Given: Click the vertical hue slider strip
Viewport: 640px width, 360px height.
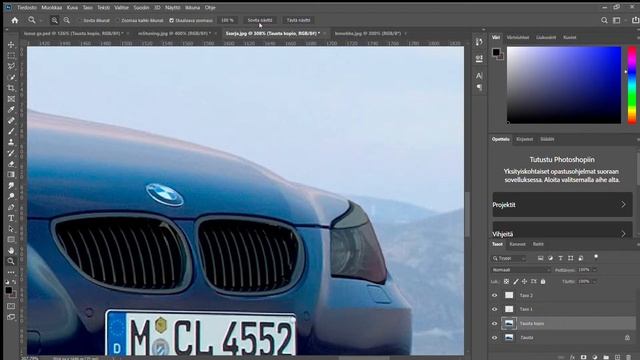Looking at the screenshot, I should (632, 85).
